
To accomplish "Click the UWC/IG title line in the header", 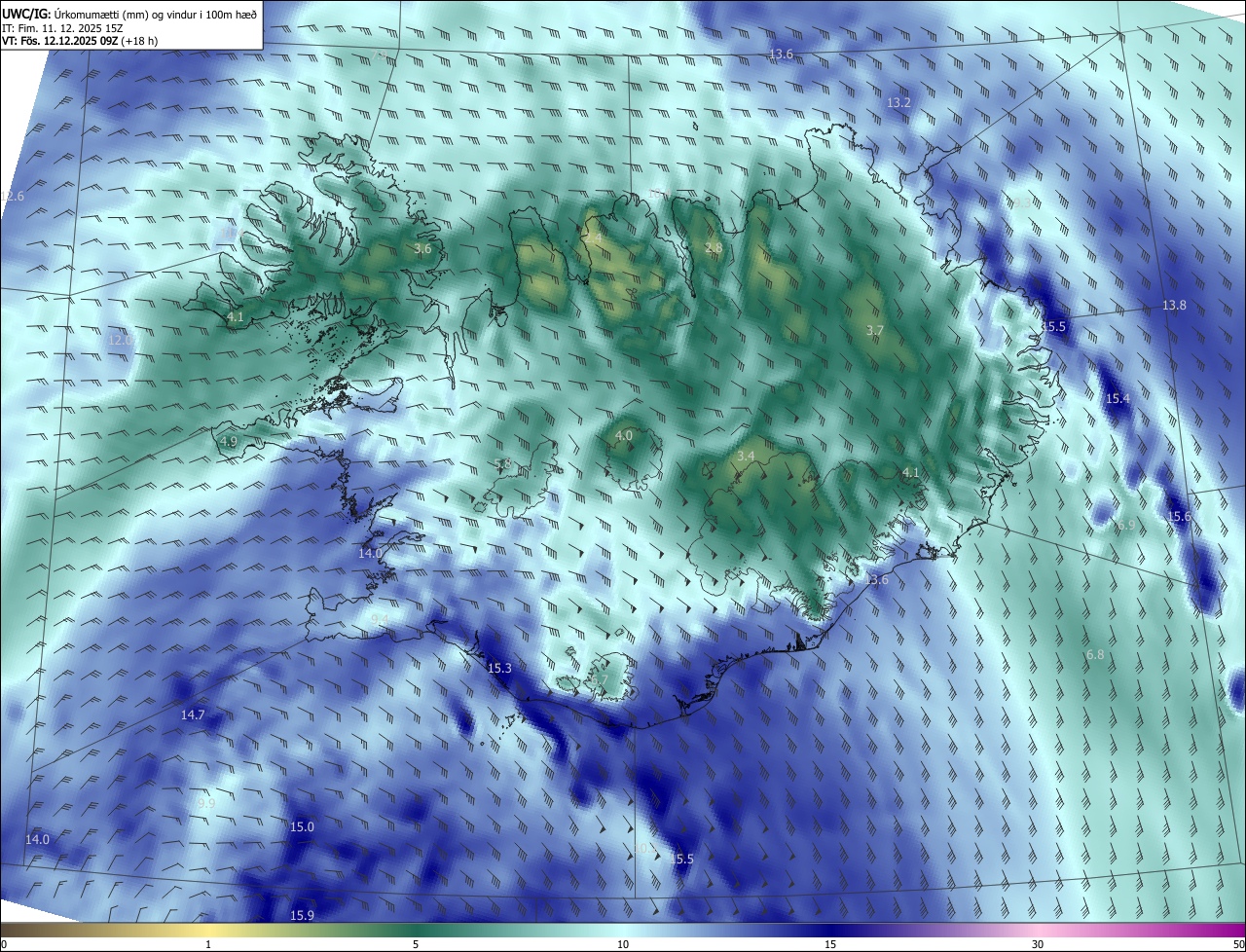I will tap(129, 13).
